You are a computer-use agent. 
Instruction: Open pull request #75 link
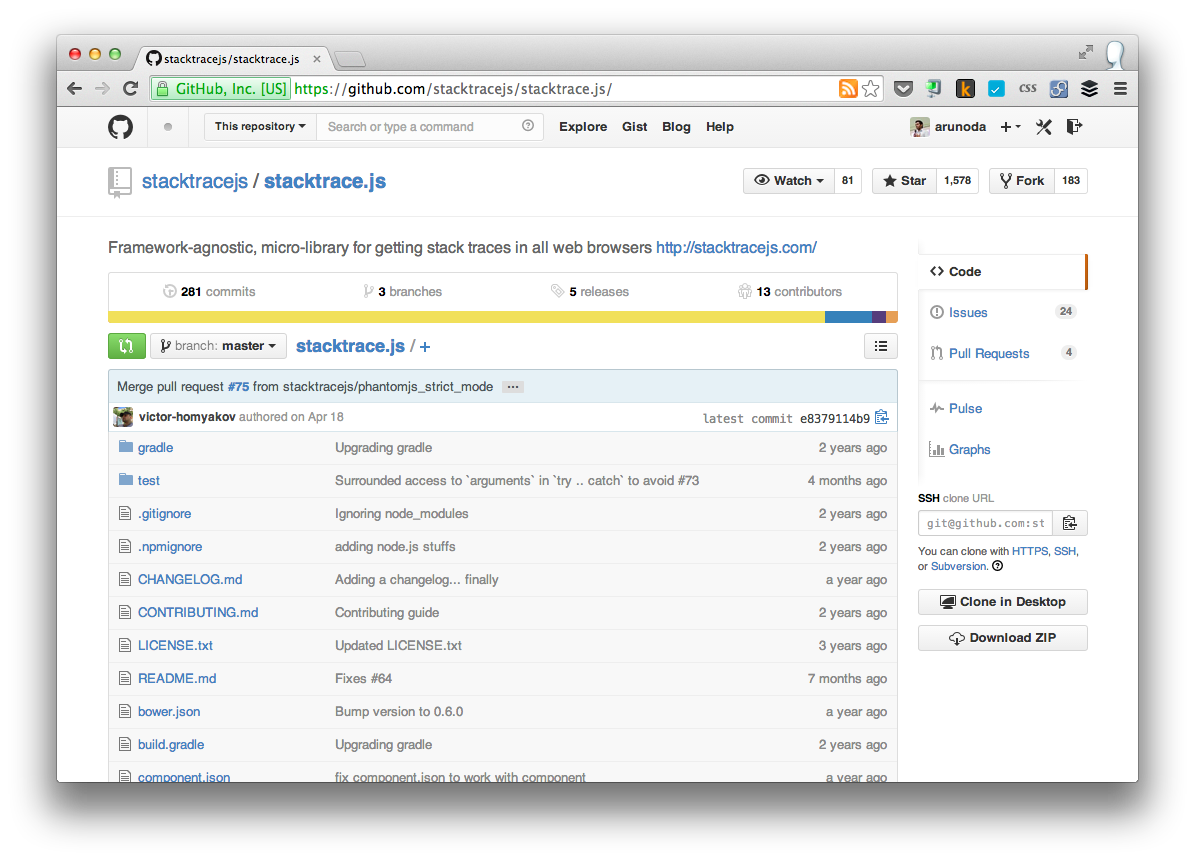pyautogui.click(x=239, y=386)
